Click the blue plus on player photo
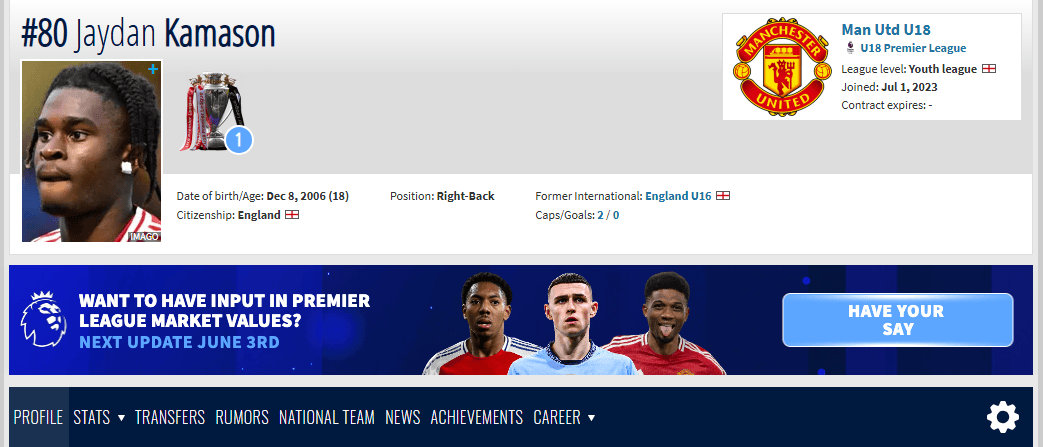Screen dimensions: 1043x447 [x=153, y=69]
